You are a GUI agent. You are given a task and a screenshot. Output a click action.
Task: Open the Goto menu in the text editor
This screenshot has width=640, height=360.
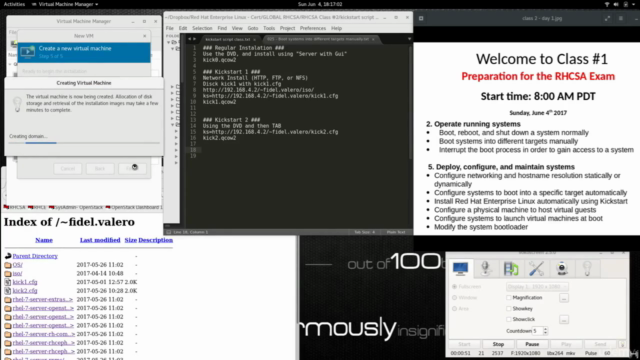coord(253,28)
